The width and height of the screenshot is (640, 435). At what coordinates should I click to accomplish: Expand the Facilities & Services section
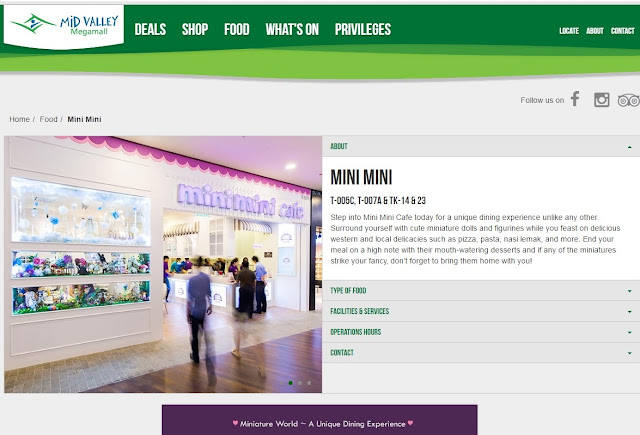tap(481, 311)
